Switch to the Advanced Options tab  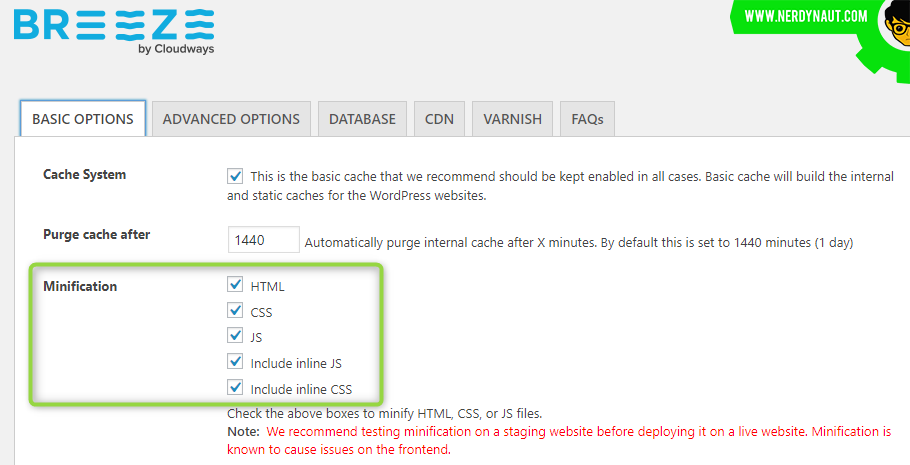pos(231,119)
